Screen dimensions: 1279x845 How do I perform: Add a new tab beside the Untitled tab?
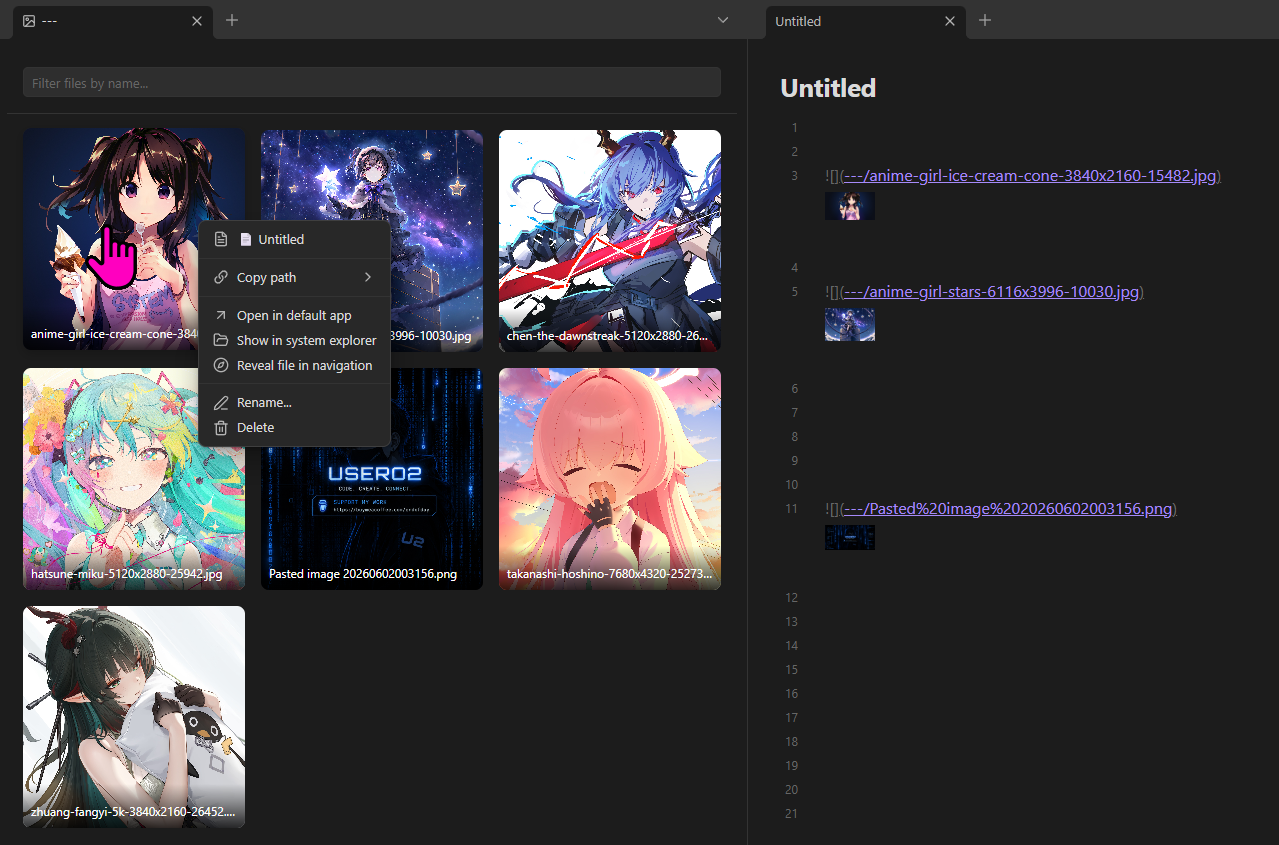coord(985,20)
